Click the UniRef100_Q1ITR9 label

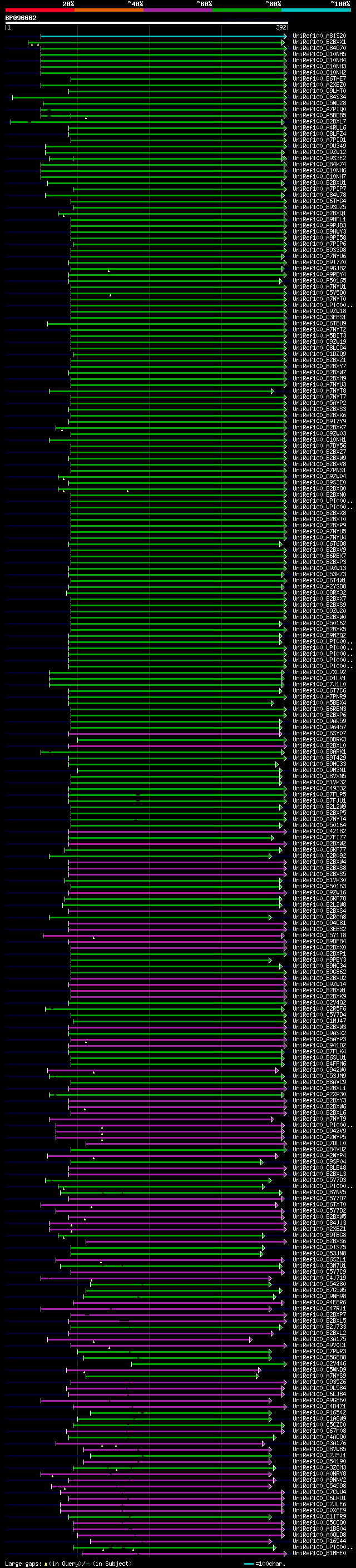coord(319,1516)
